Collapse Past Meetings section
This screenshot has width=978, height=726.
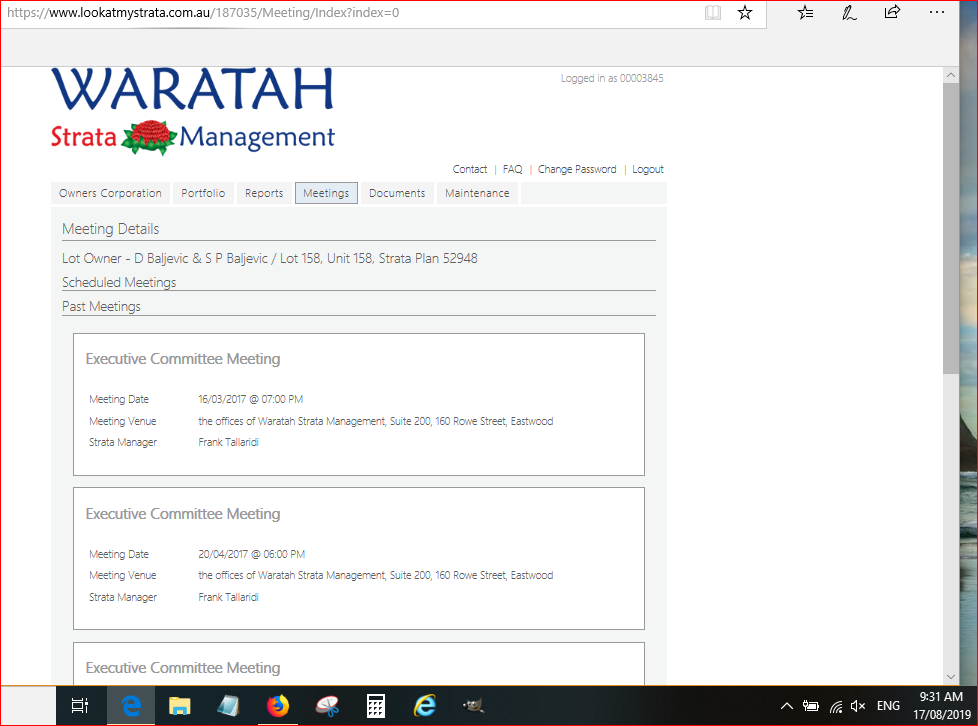tap(101, 306)
